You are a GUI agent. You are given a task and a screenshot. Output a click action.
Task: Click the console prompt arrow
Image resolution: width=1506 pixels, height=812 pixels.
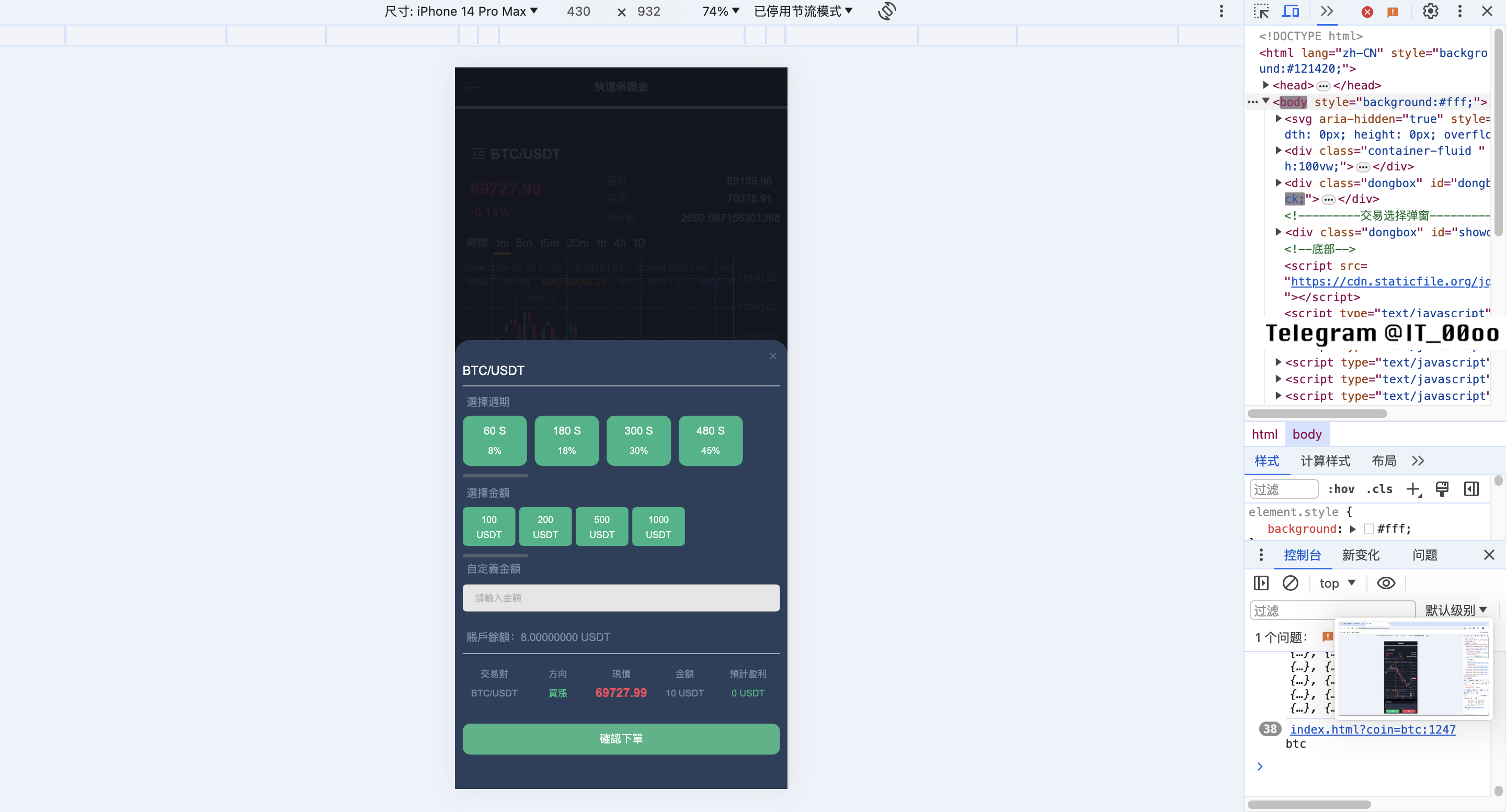point(1260,767)
